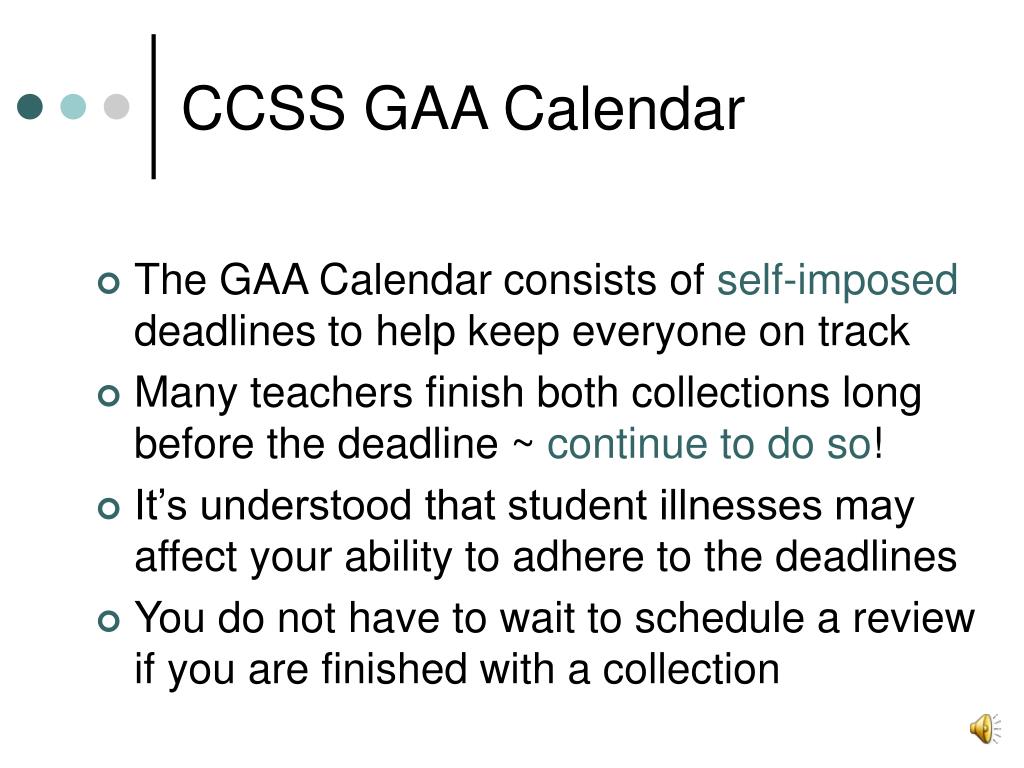Click the light teal circle decoration
Screen dimensions: 1024x768
73,106
